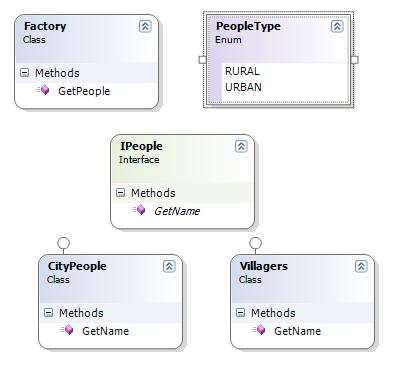Collapse the Factory class box with chevron
Image resolution: width=399 pixels, height=388 pixels.
[145, 26]
